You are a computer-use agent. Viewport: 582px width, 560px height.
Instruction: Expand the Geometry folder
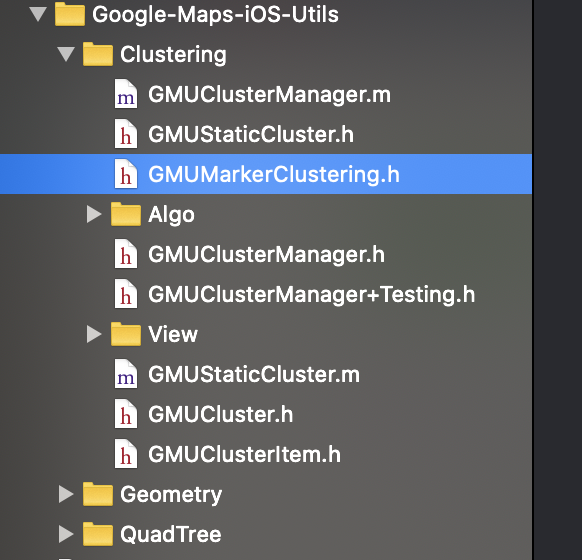click(66, 494)
